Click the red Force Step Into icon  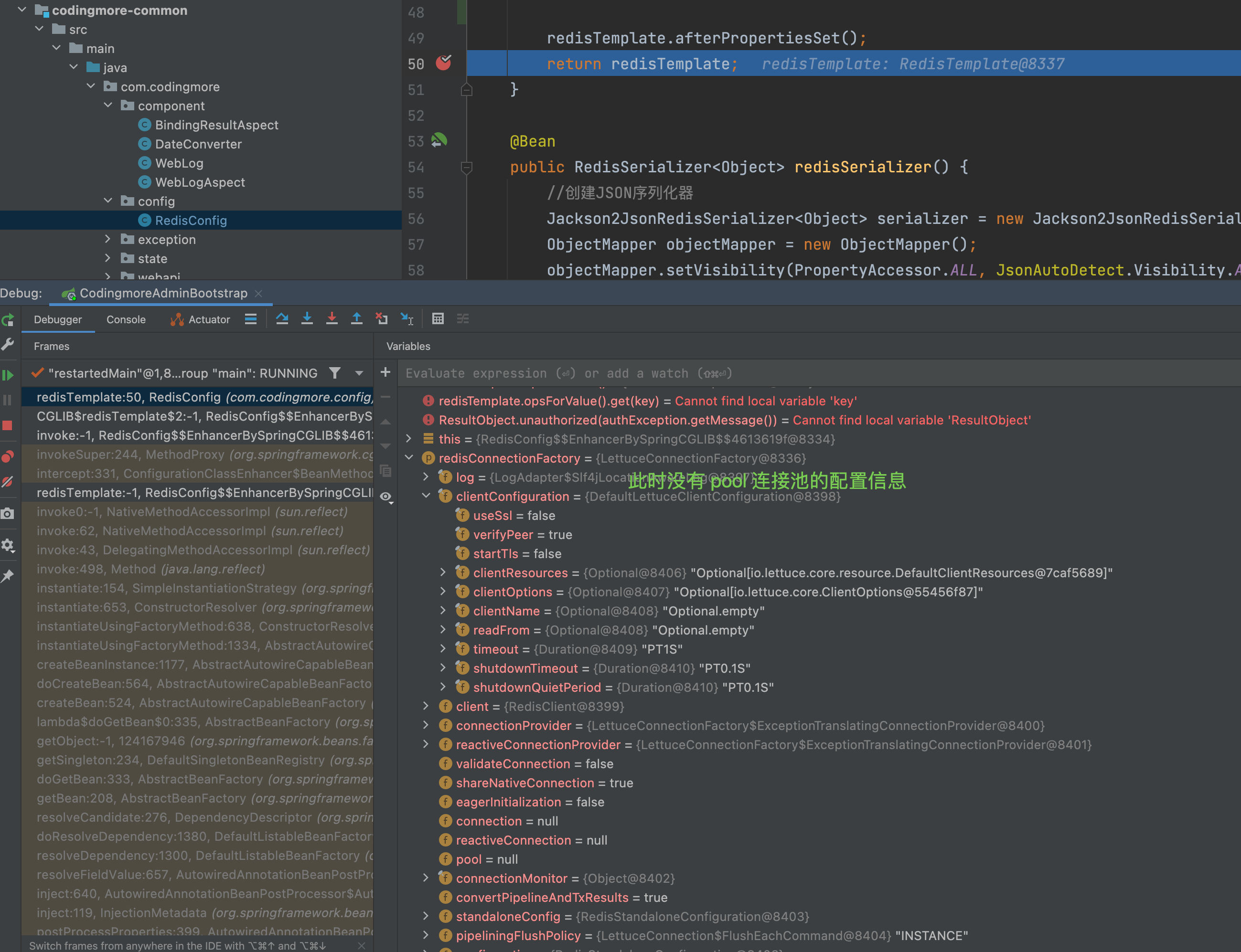(332, 318)
